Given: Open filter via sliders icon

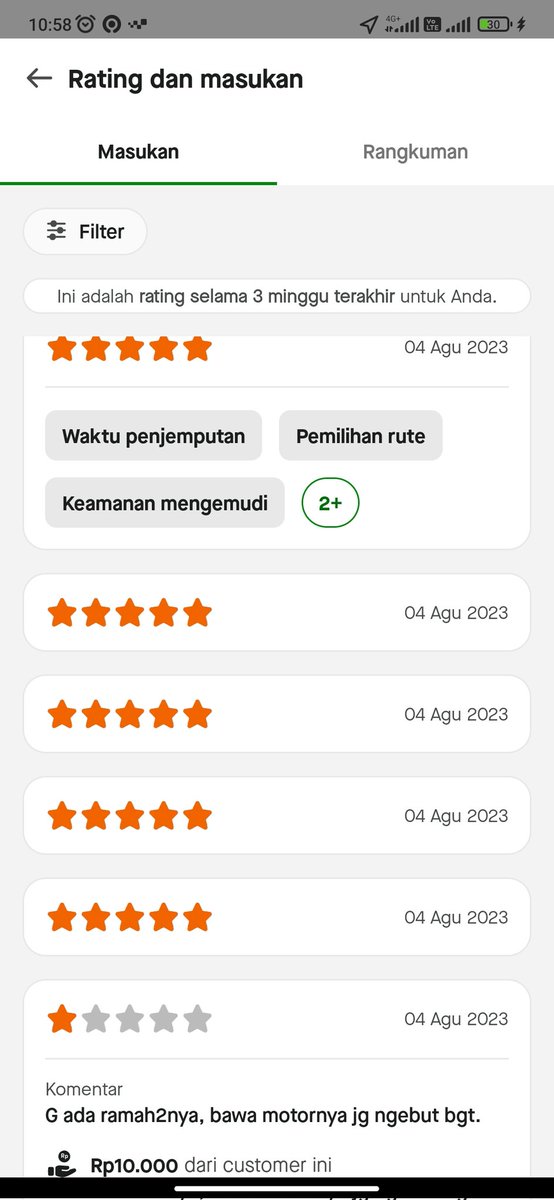Looking at the screenshot, I should pos(57,231).
